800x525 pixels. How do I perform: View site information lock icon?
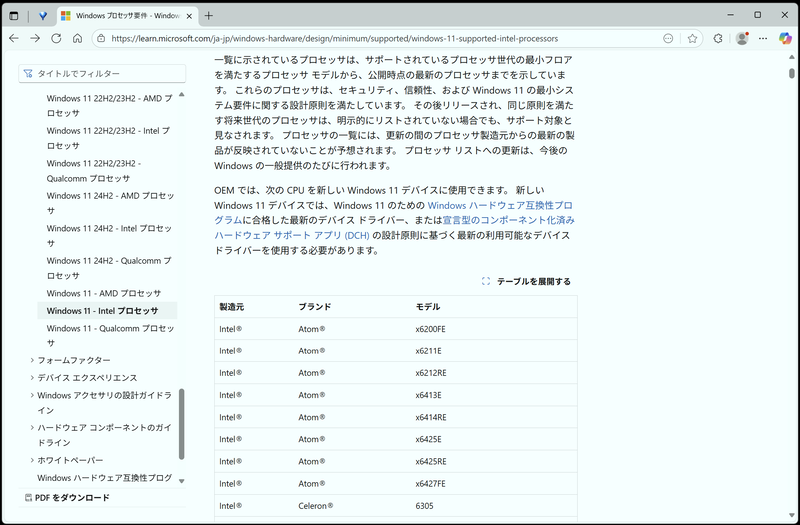(101, 38)
